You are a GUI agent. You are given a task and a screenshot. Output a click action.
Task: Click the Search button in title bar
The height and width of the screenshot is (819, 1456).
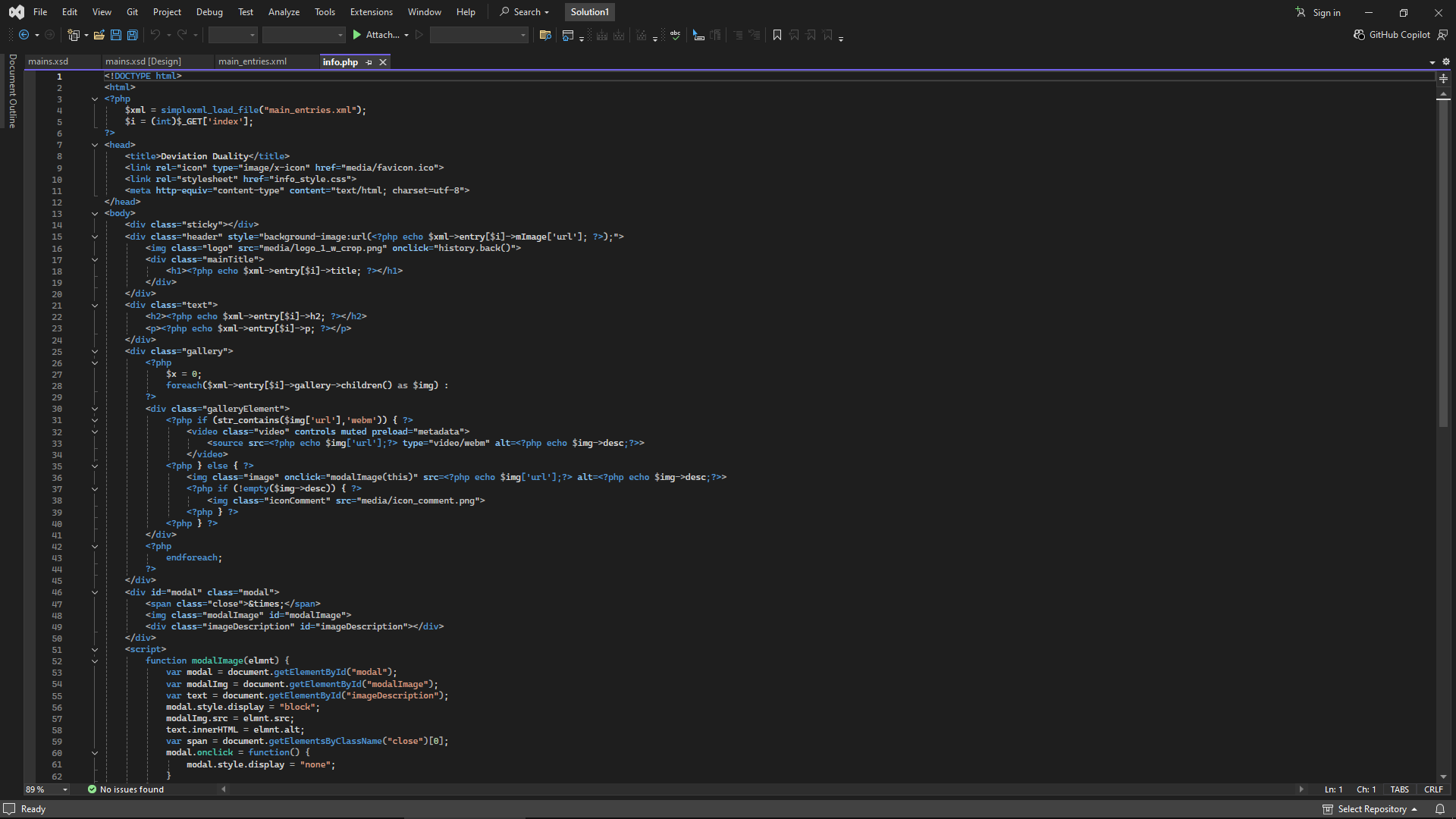tap(524, 12)
